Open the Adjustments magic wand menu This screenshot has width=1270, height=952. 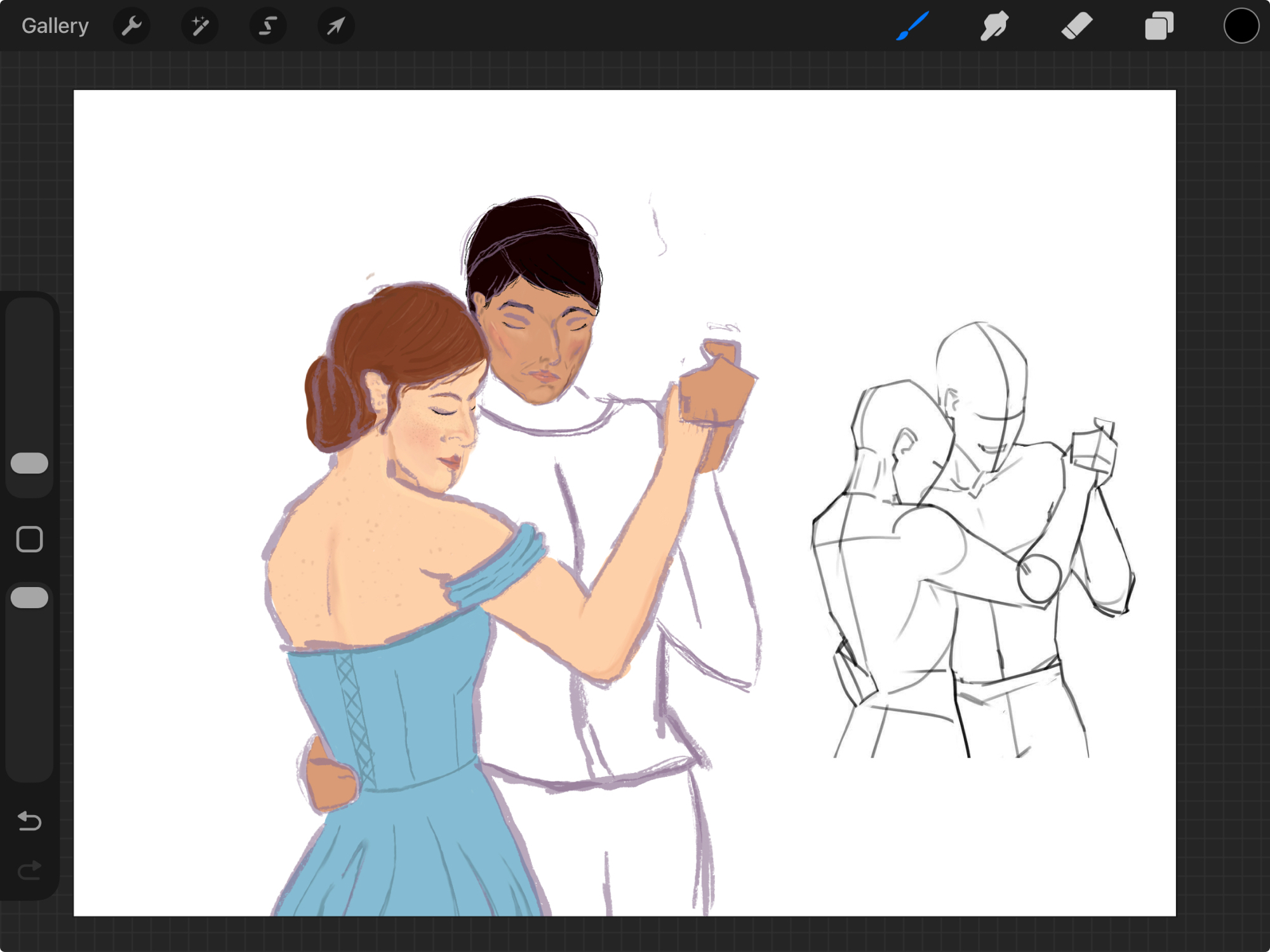pos(200,26)
